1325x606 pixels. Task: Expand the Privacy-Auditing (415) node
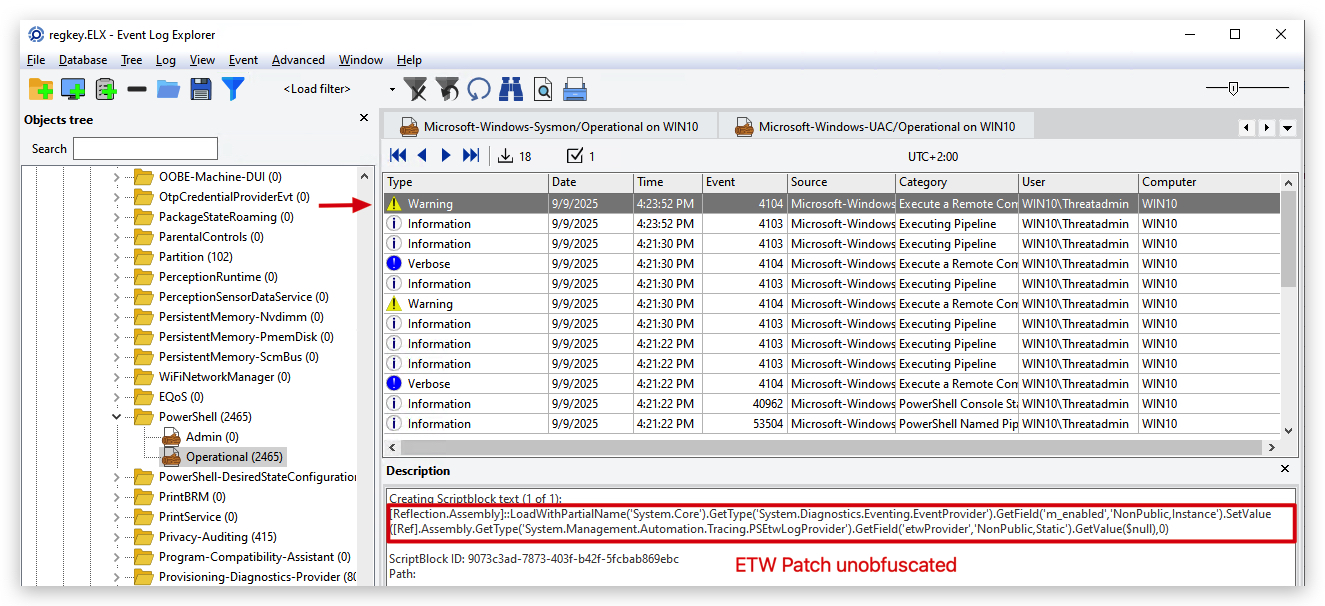click(116, 537)
